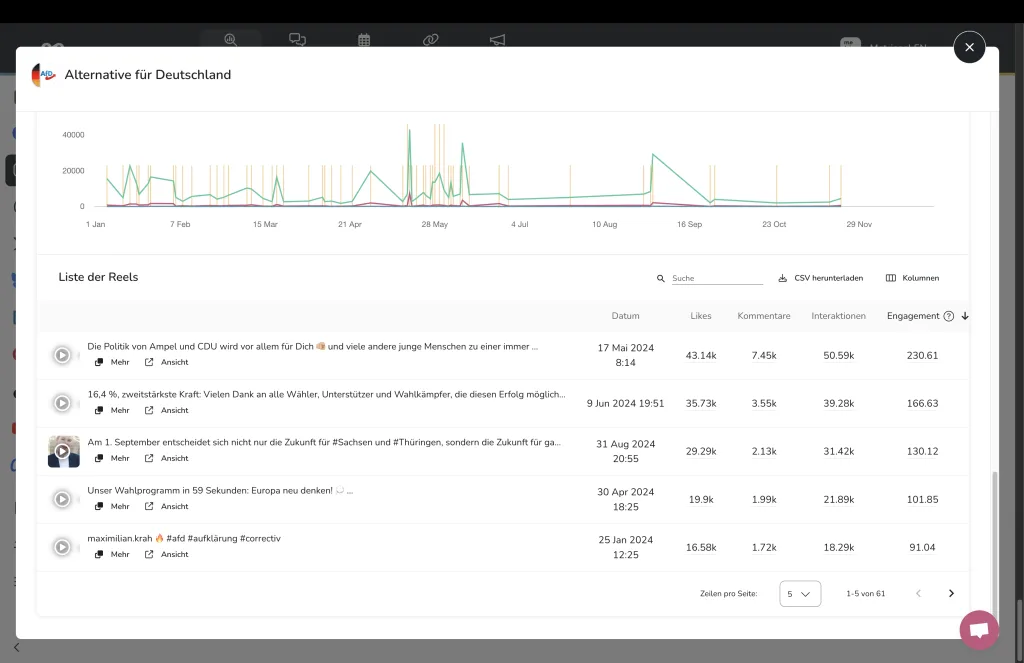
Task: Click Mehr under the maximilian.krah reel
Action: pyautogui.click(x=112, y=554)
